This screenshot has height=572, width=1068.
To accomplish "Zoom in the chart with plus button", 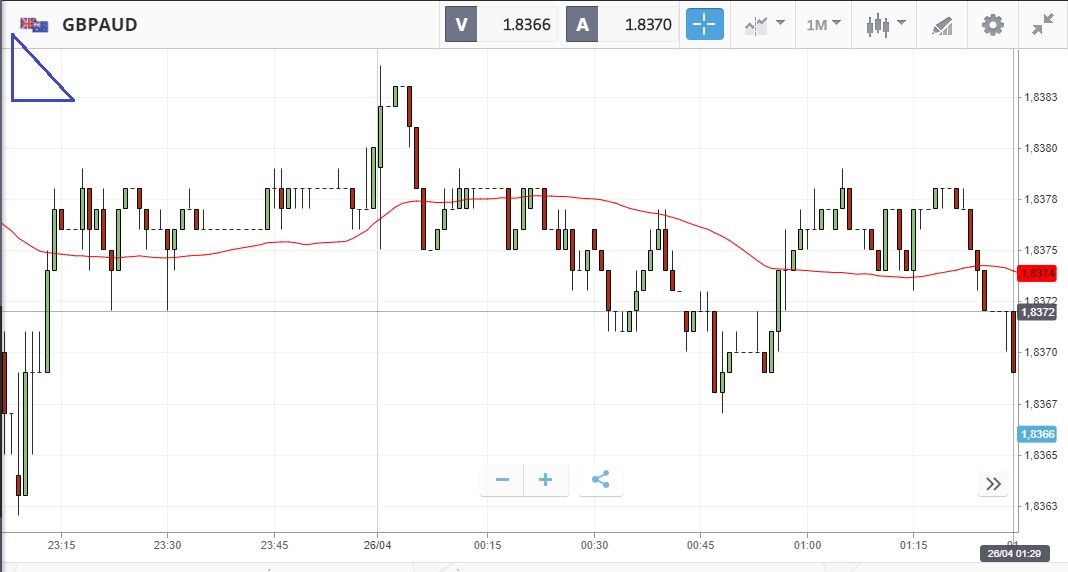I will pyautogui.click(x=546, y=480).
